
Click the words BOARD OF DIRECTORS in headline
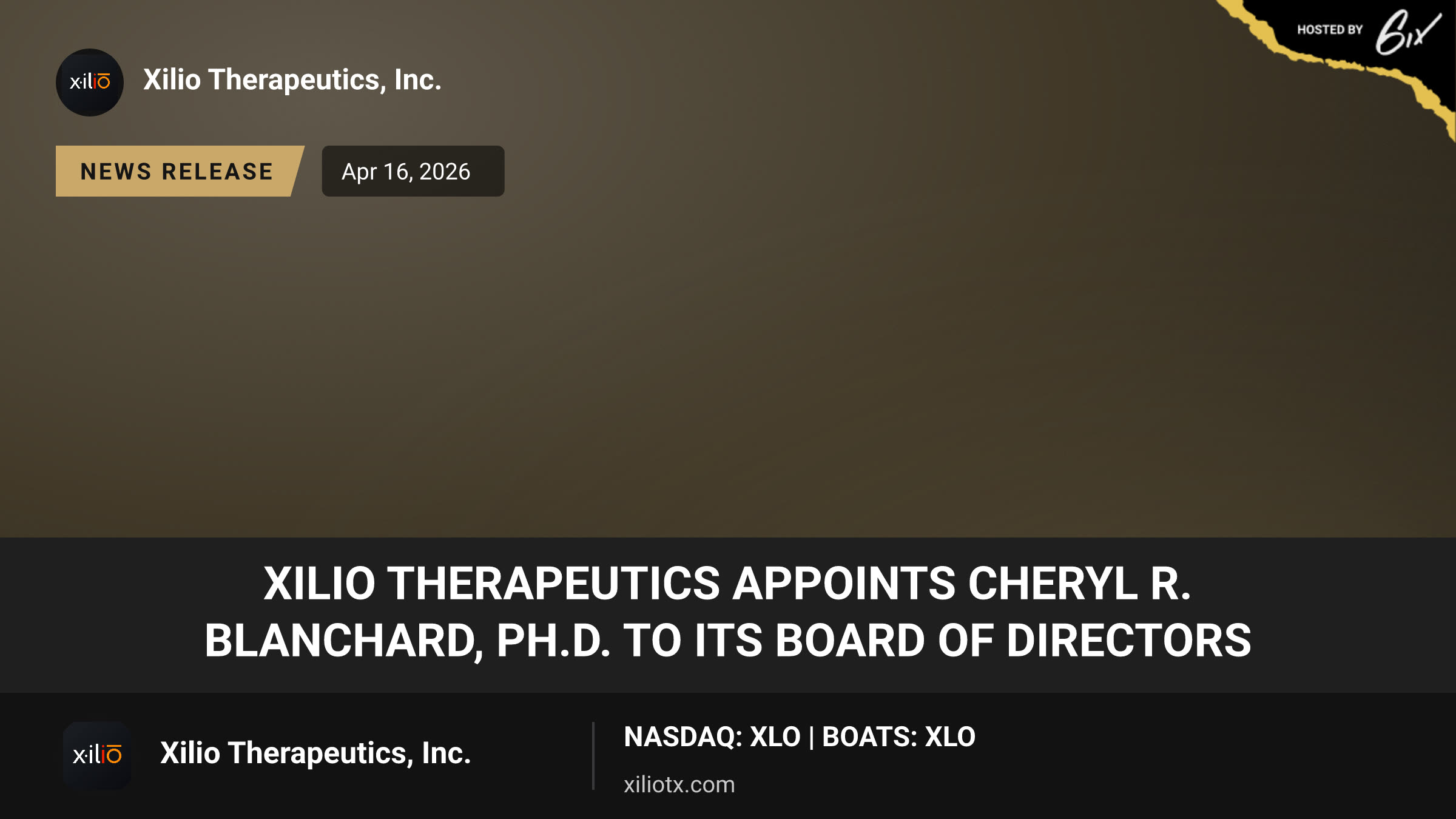pos(1013,641)
